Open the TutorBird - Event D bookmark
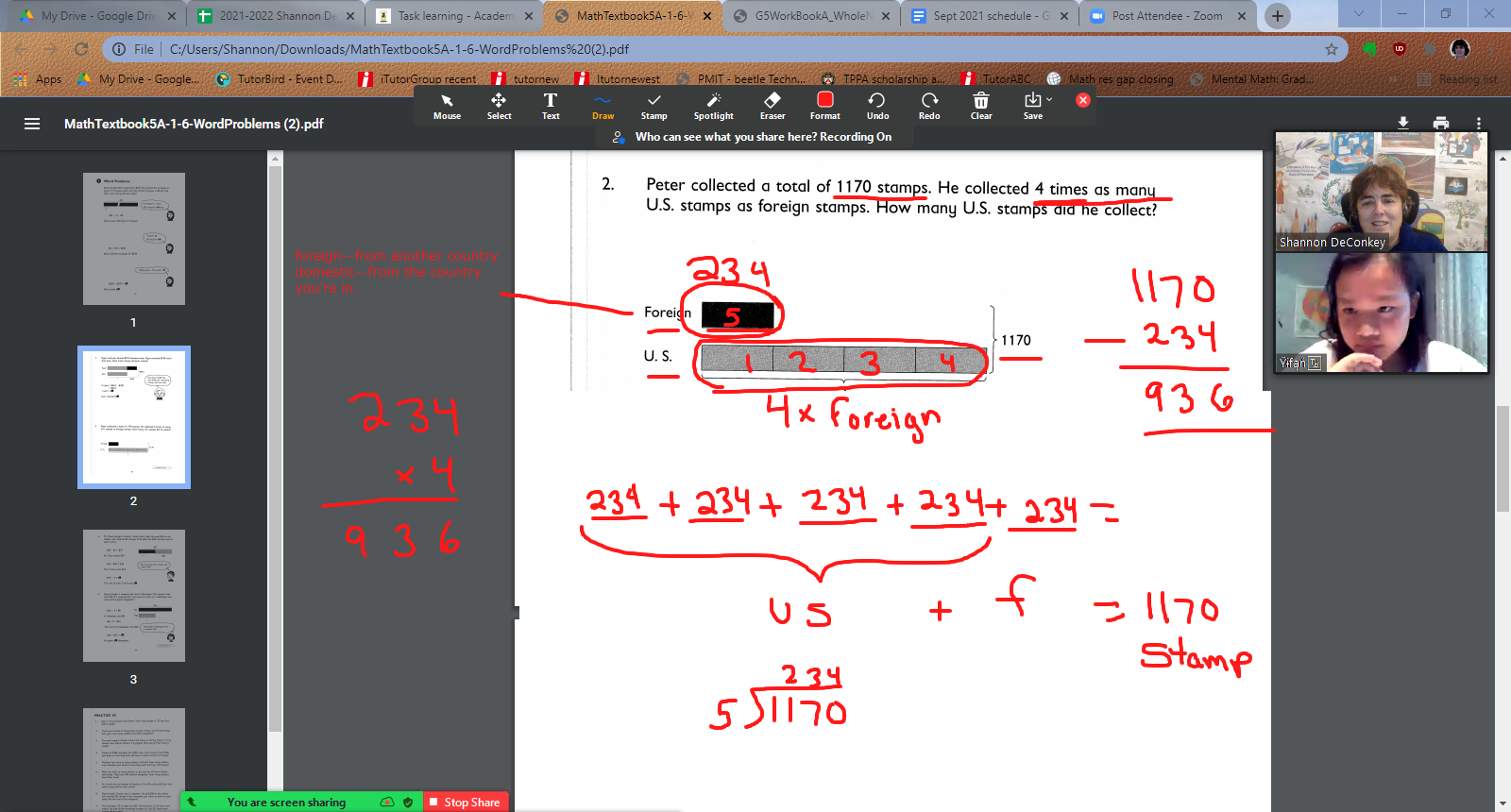This screenshot has height=812, width=1511. [280, 79]
